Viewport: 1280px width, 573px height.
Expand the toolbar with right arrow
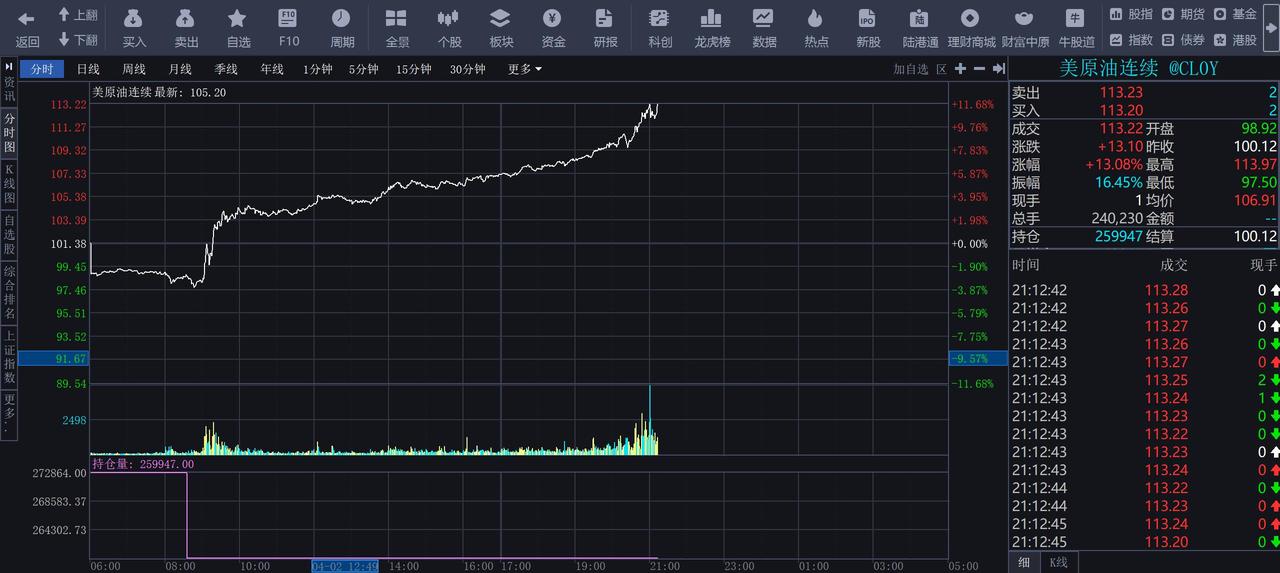pyautogui.click(x=1272, y=28)
